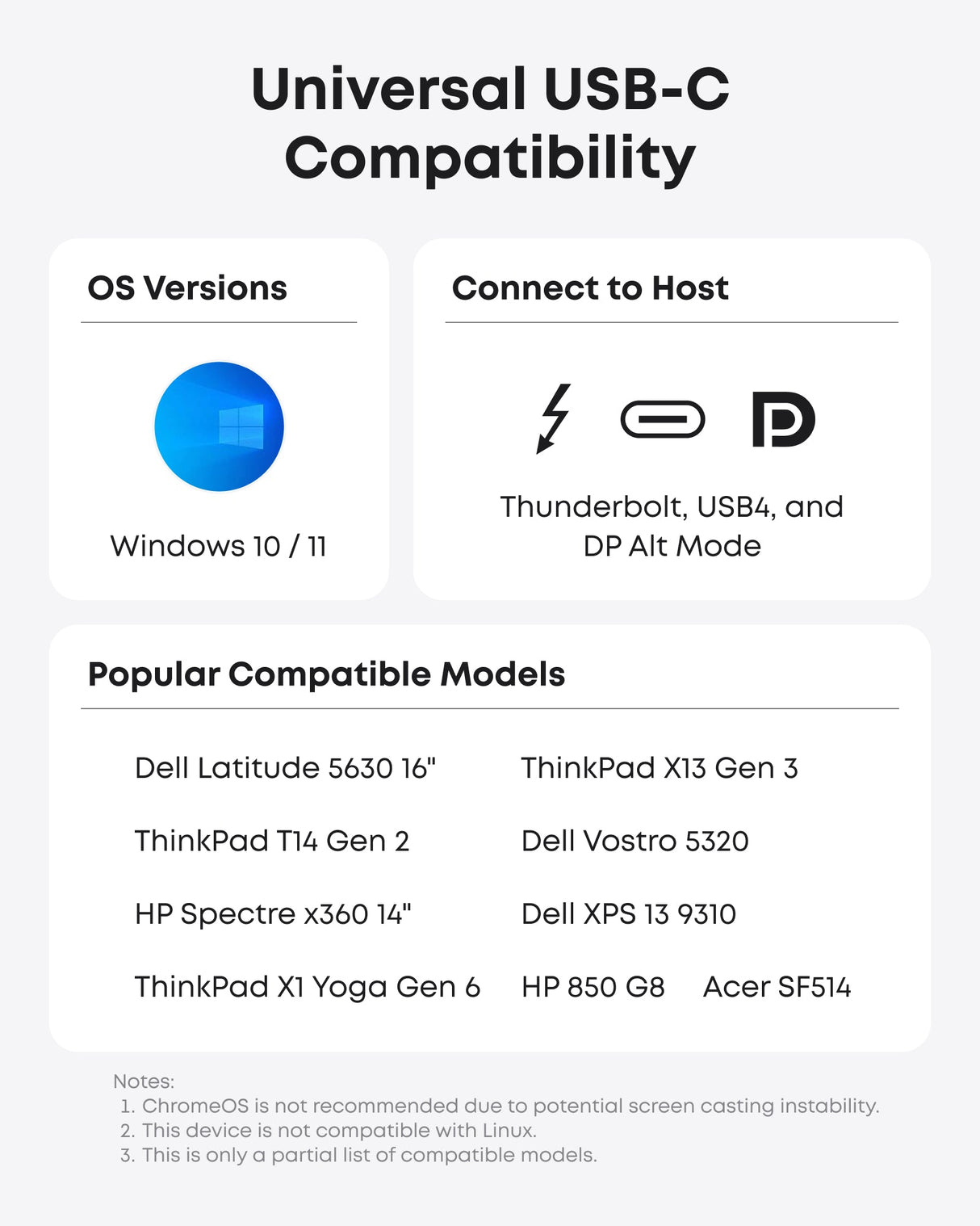Select the Dell Latitude 5630 16" model
The width and height of the screenshot is (980, 1226).
(285, 768)
